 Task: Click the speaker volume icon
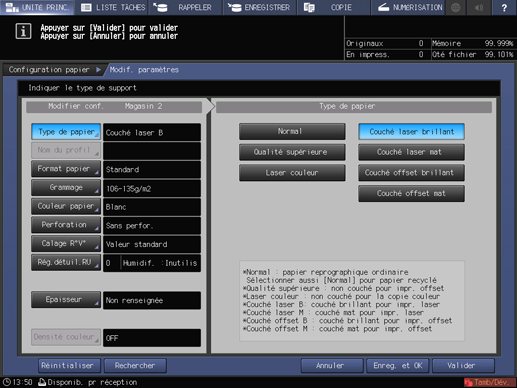click(x=479, y=7)
